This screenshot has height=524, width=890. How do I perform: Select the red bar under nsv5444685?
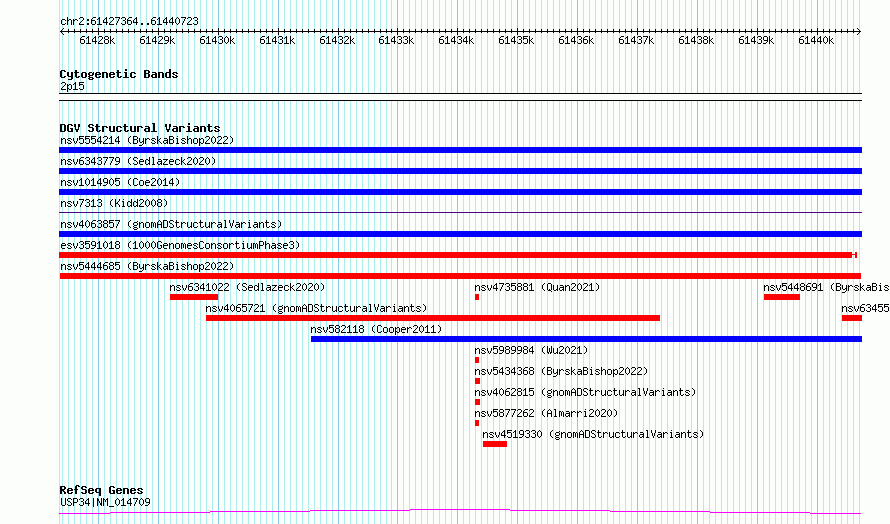point(460,276)
